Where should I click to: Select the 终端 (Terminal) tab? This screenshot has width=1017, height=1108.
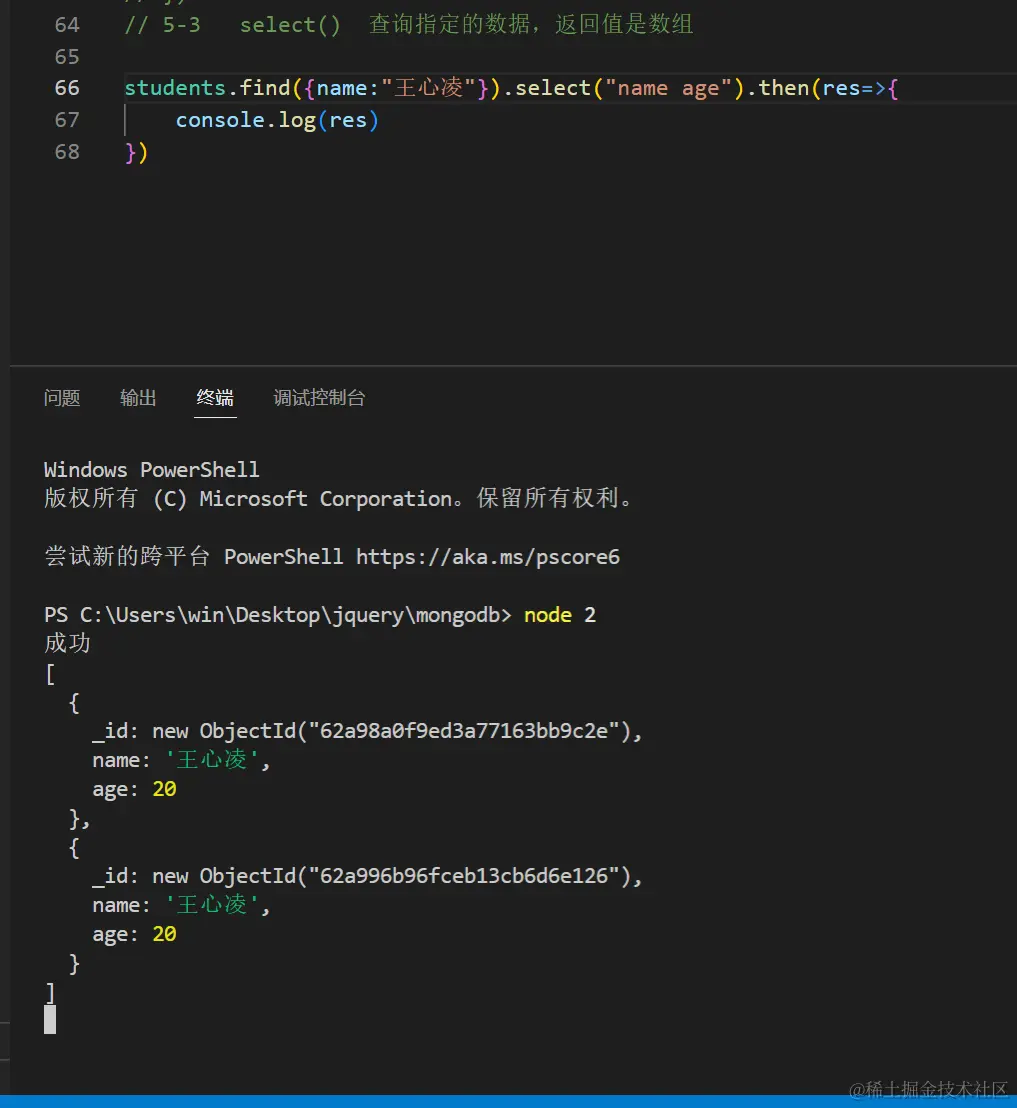click(214, 398)
